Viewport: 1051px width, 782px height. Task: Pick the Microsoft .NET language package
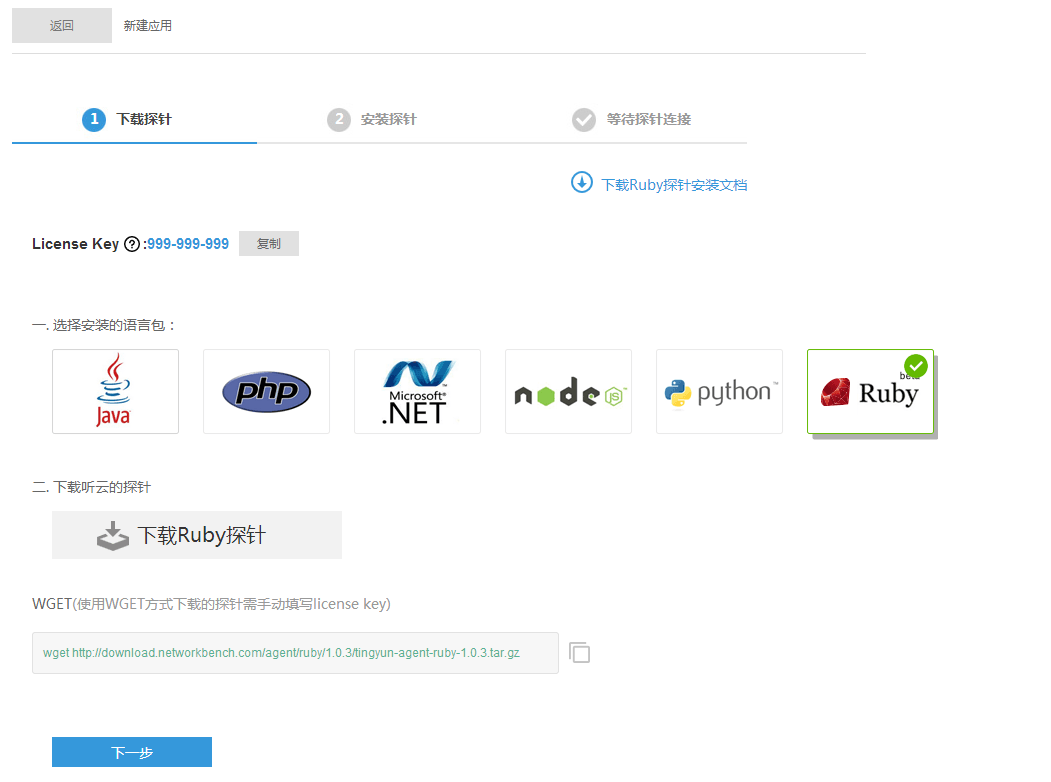[417, 391]
